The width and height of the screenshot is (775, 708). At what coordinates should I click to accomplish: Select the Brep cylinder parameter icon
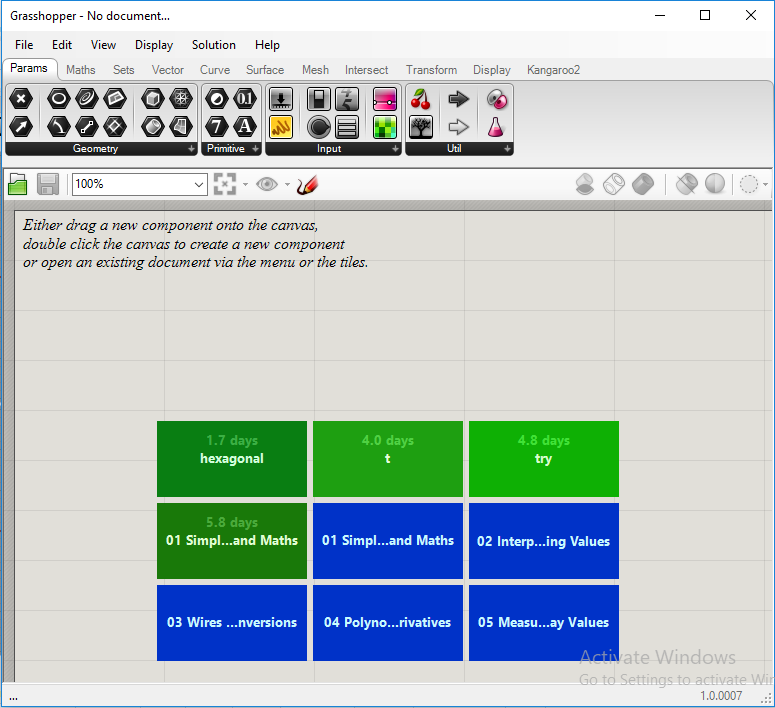153,127
